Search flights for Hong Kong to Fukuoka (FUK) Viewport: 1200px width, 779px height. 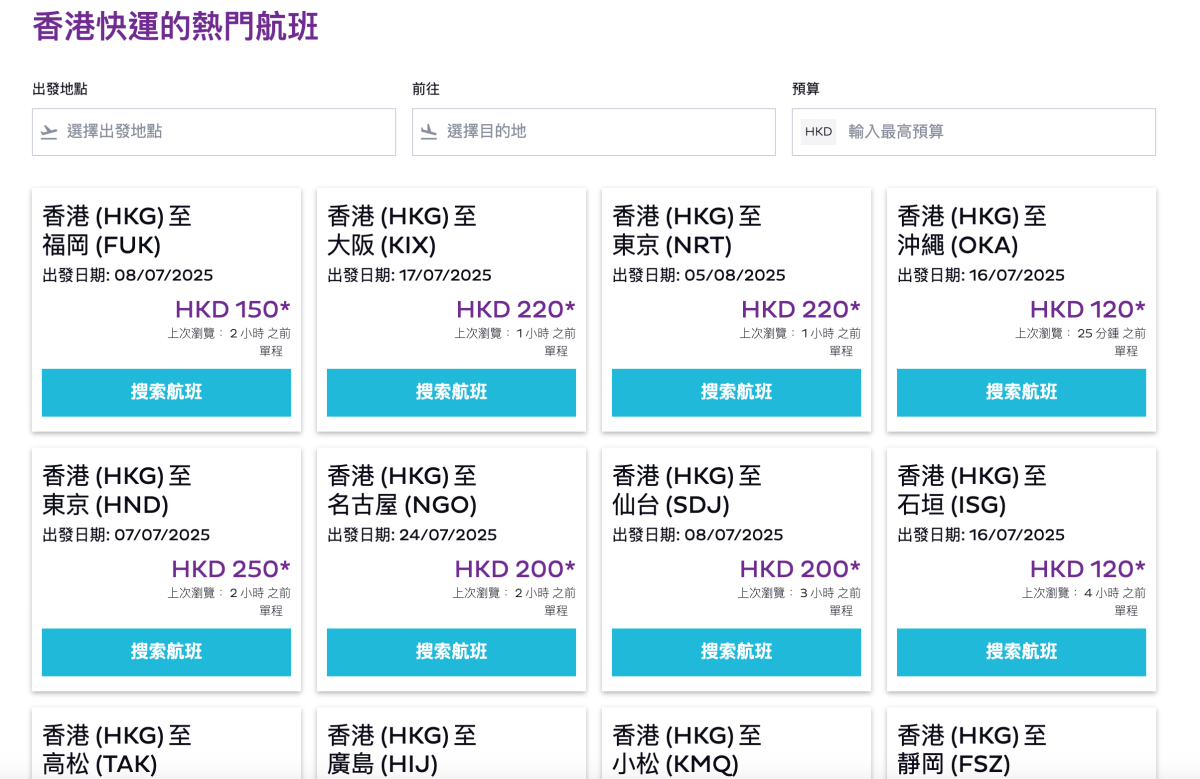point(166,392)
